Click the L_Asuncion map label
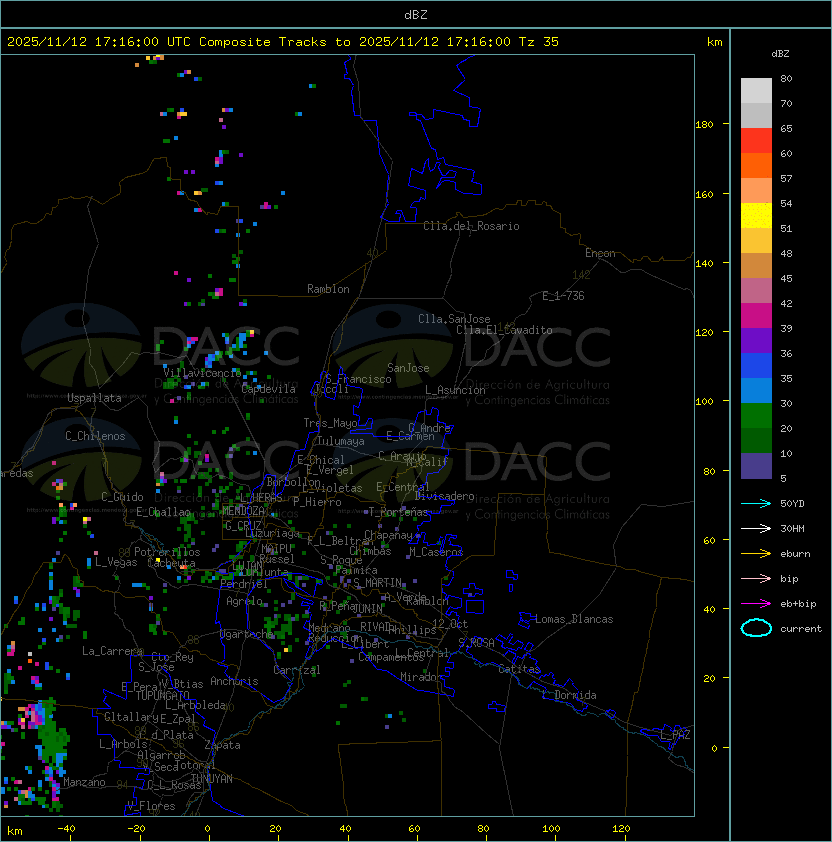Viewport: 832px width, 842px height. tap(455, 390)
